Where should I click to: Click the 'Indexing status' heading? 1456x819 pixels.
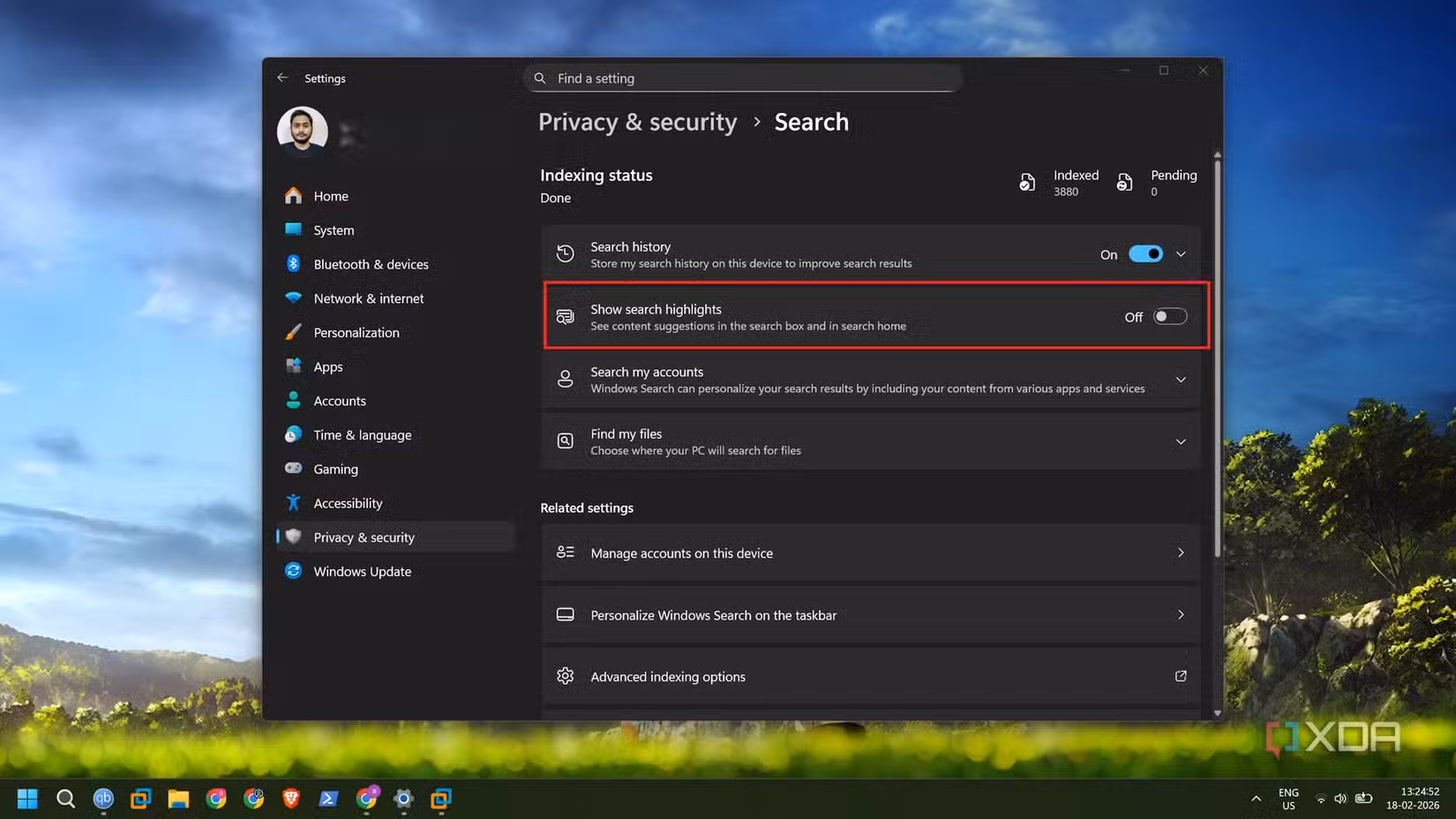point(597,175)
